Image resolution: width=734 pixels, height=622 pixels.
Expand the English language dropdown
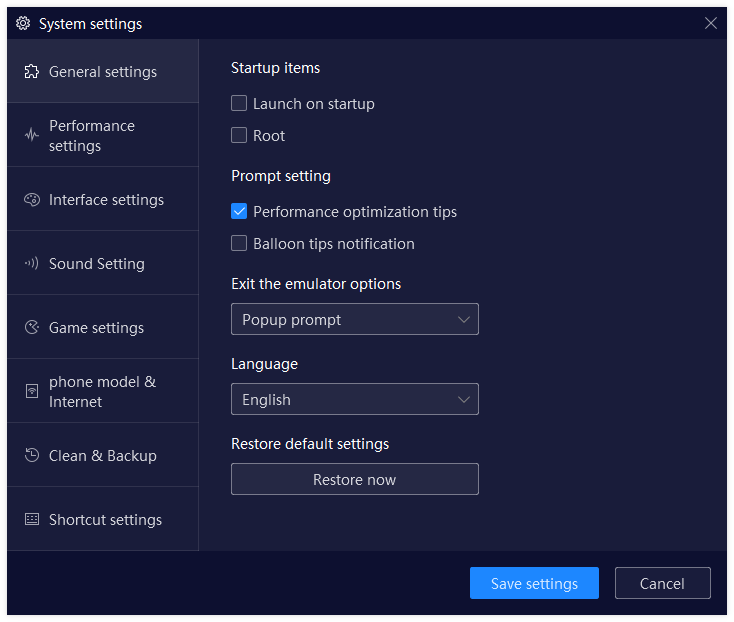(355, 400)
